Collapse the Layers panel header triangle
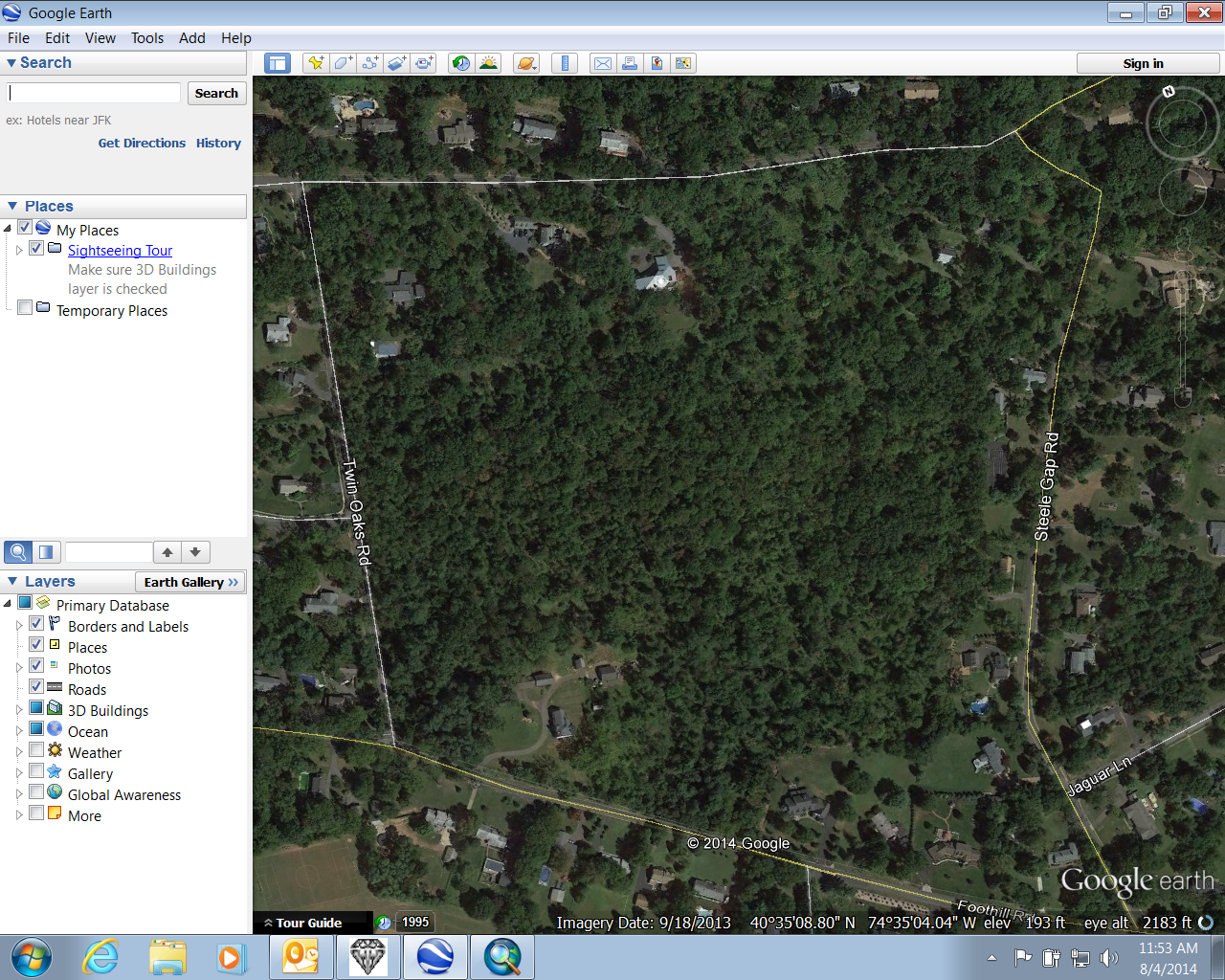This screenshot has height=980, width=1225. click(x=12, y=582)
